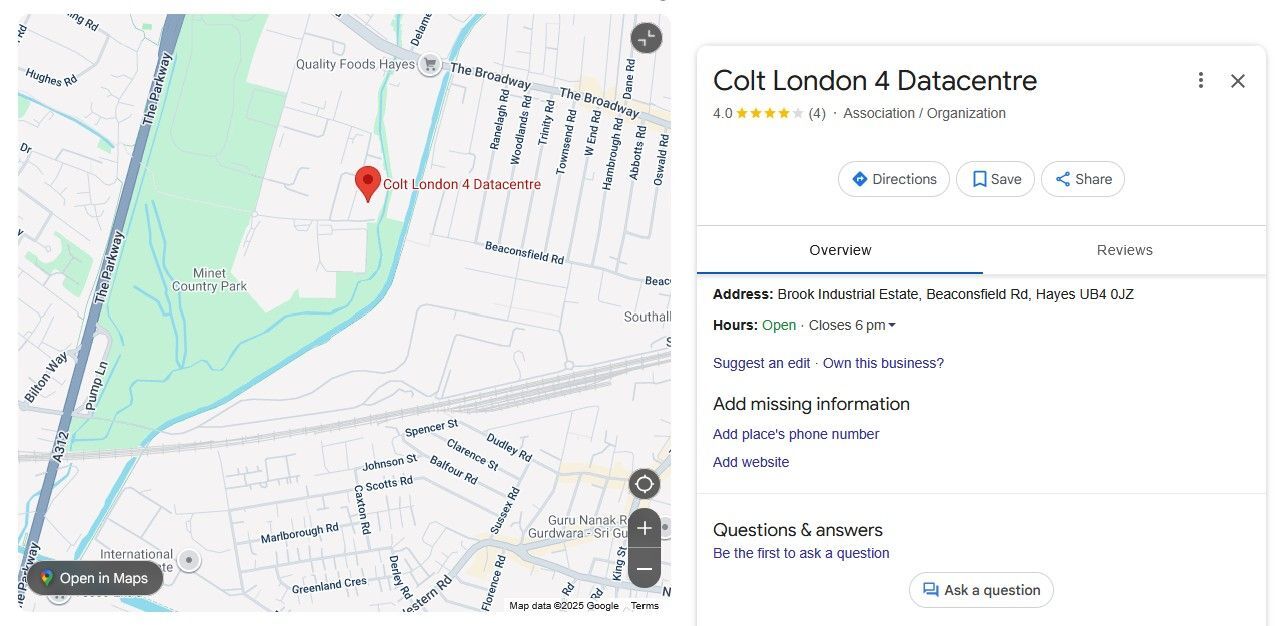
Task: Click the International Trading Estate map marker
Action: tap(188, 560)
